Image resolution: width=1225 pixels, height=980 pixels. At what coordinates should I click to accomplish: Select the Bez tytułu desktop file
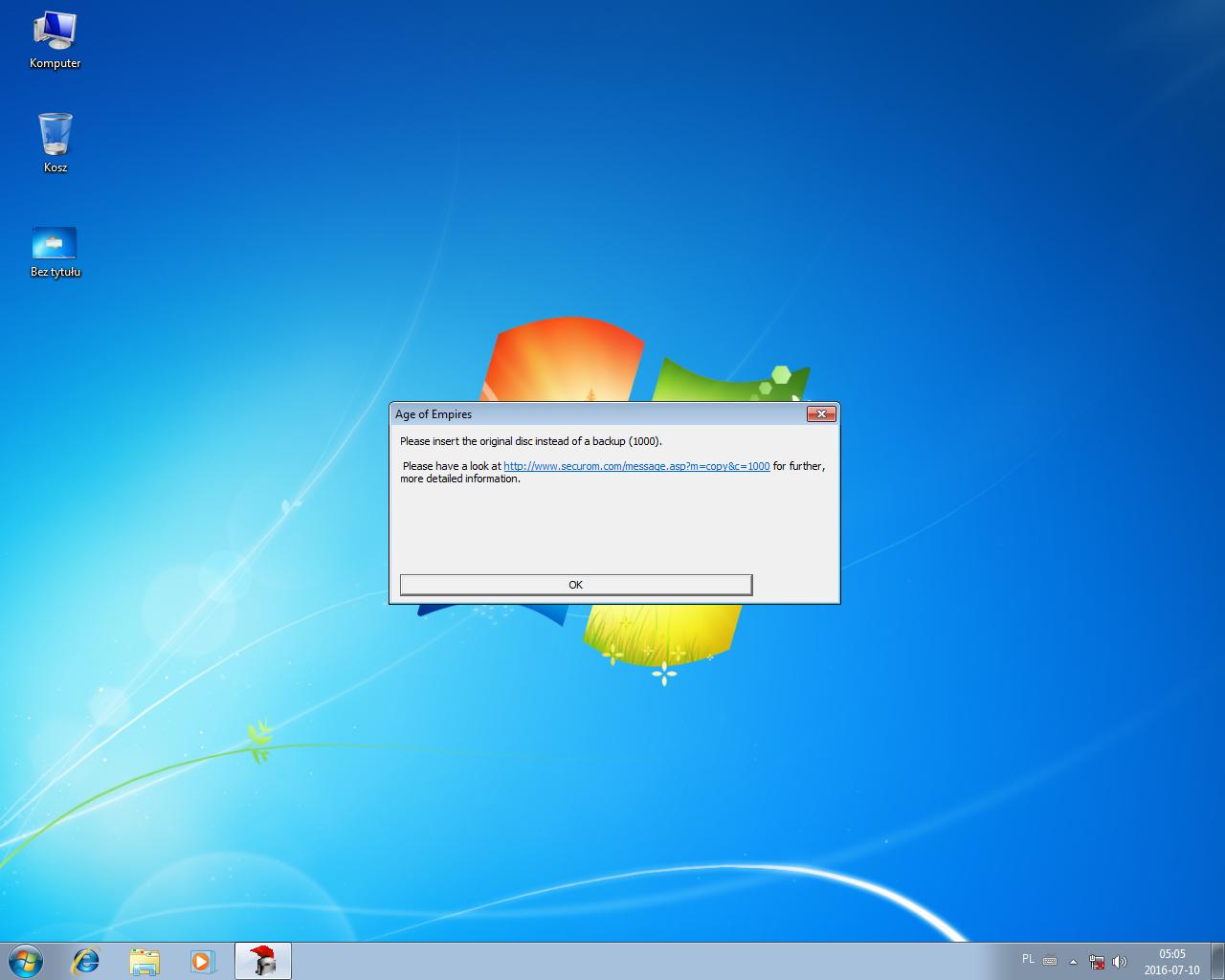coord(55,252)
